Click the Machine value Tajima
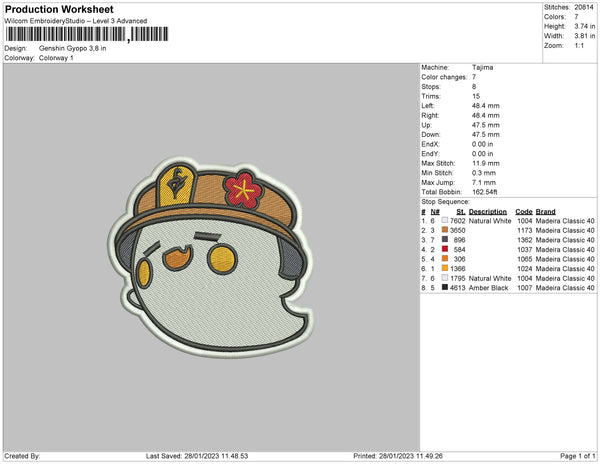Image resolution: width=600 pixels, height=464 pixels. (483, 67)
